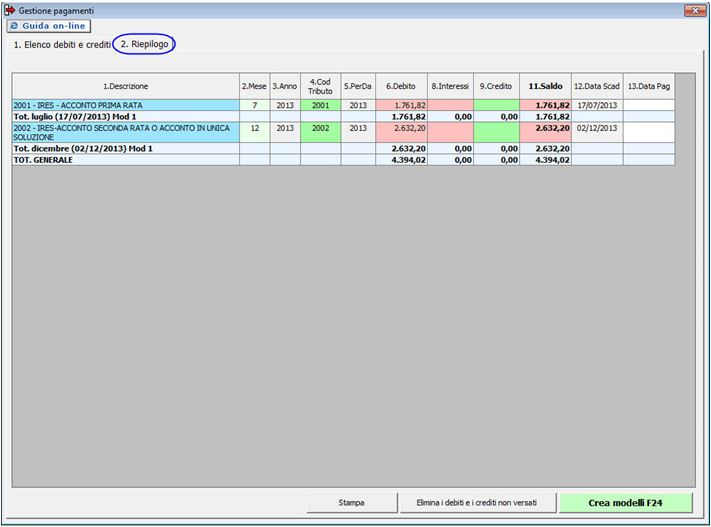
Task: Click the 11.Saldo column header
Action: tap(546, 86)
